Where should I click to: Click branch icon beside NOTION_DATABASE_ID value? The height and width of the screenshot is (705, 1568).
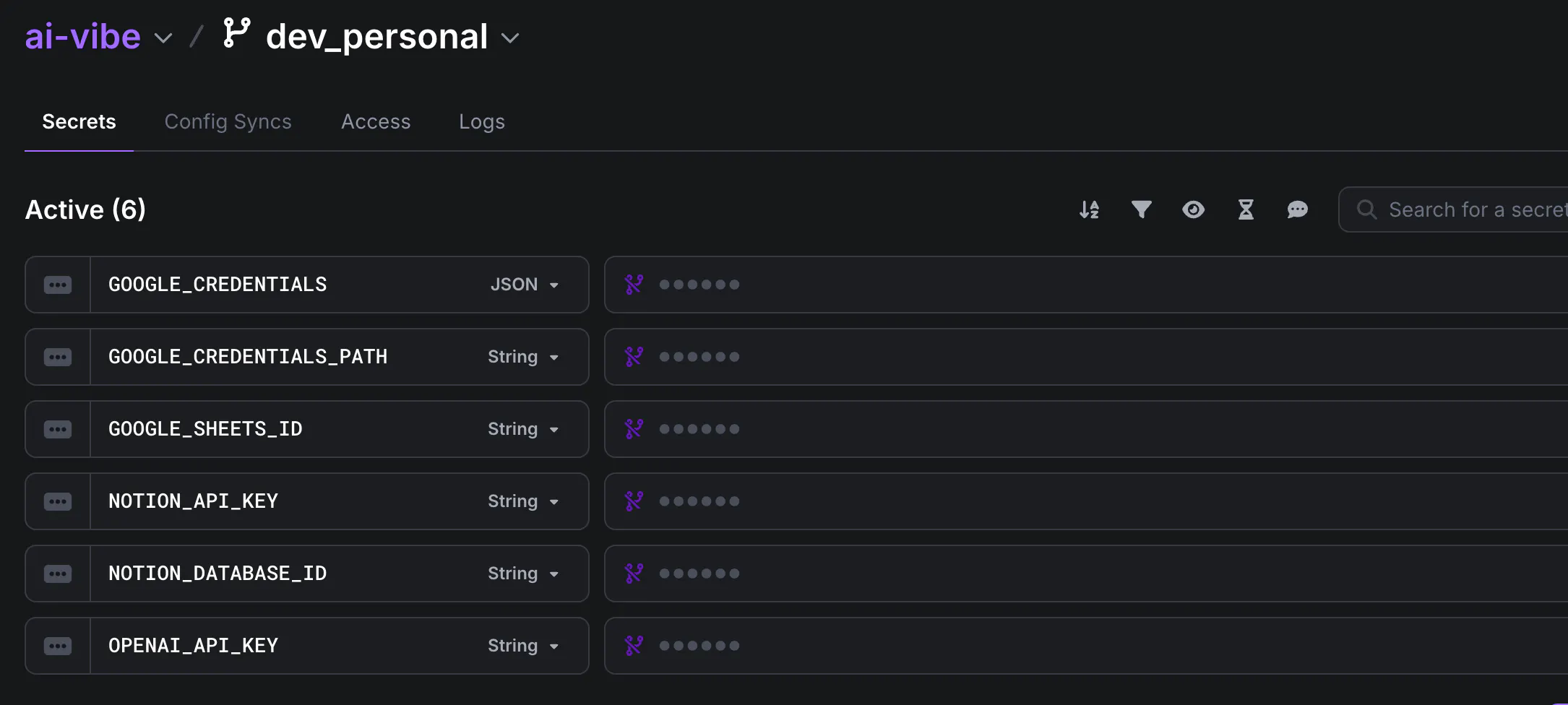634,574
